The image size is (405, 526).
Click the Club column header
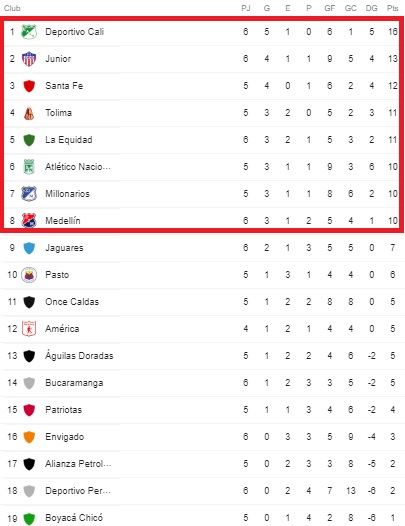(x=12, y=8)
